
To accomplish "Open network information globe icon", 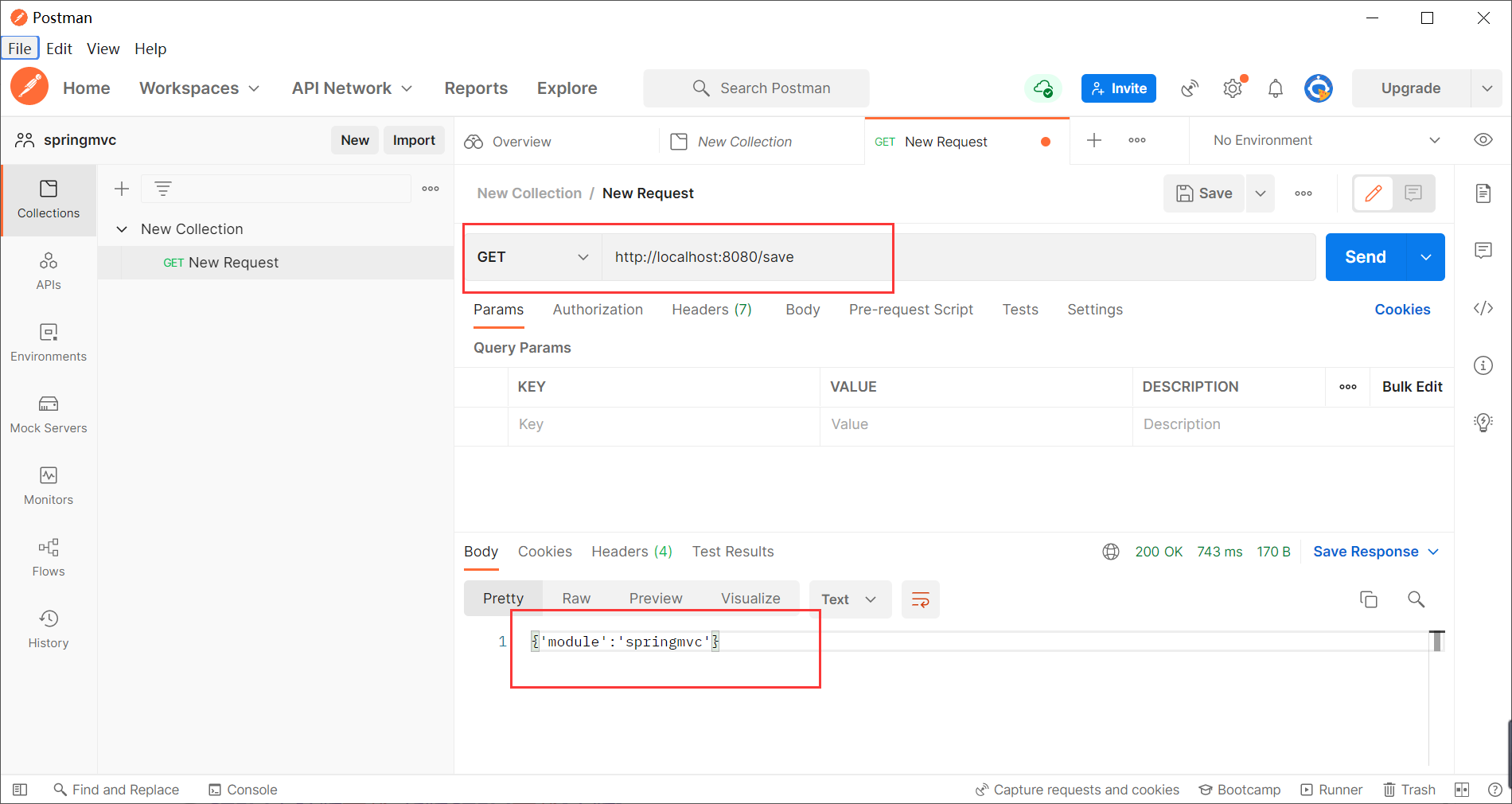I will 1111,552.
